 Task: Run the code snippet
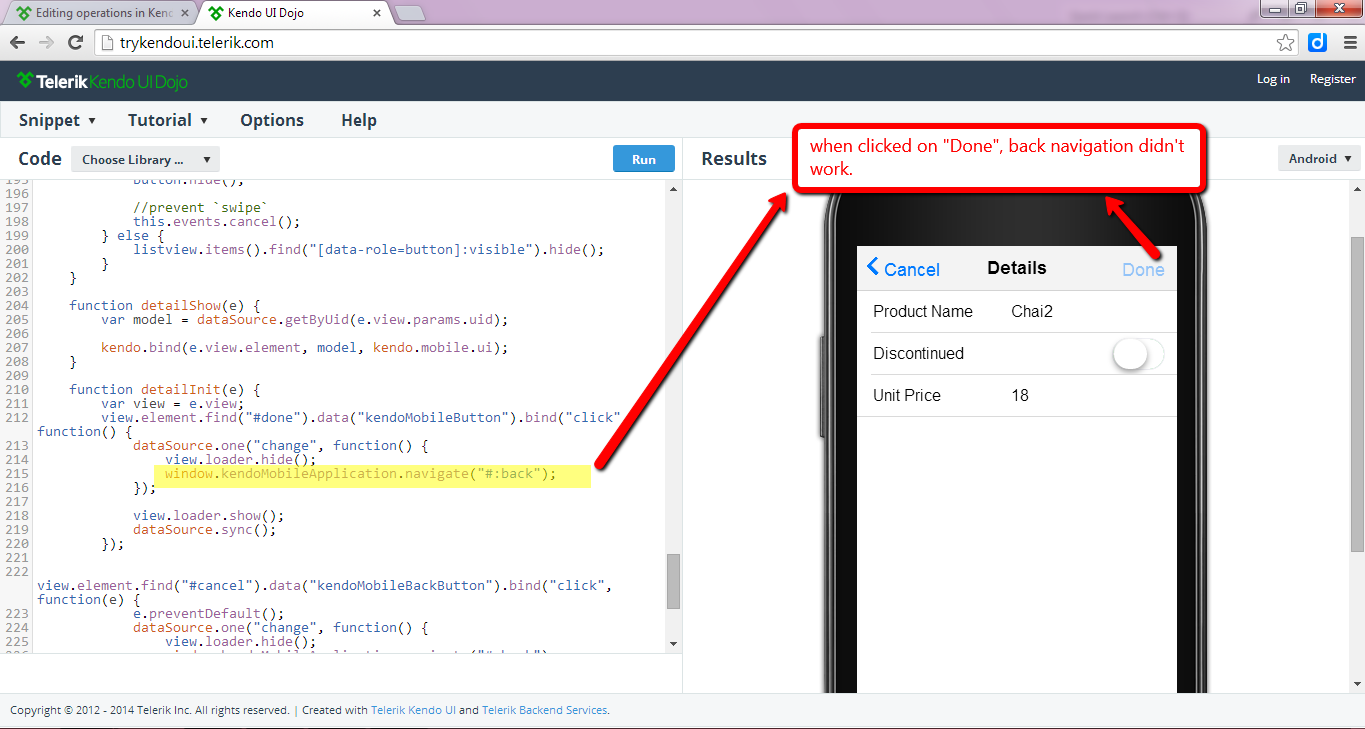[x=644, y=159]
